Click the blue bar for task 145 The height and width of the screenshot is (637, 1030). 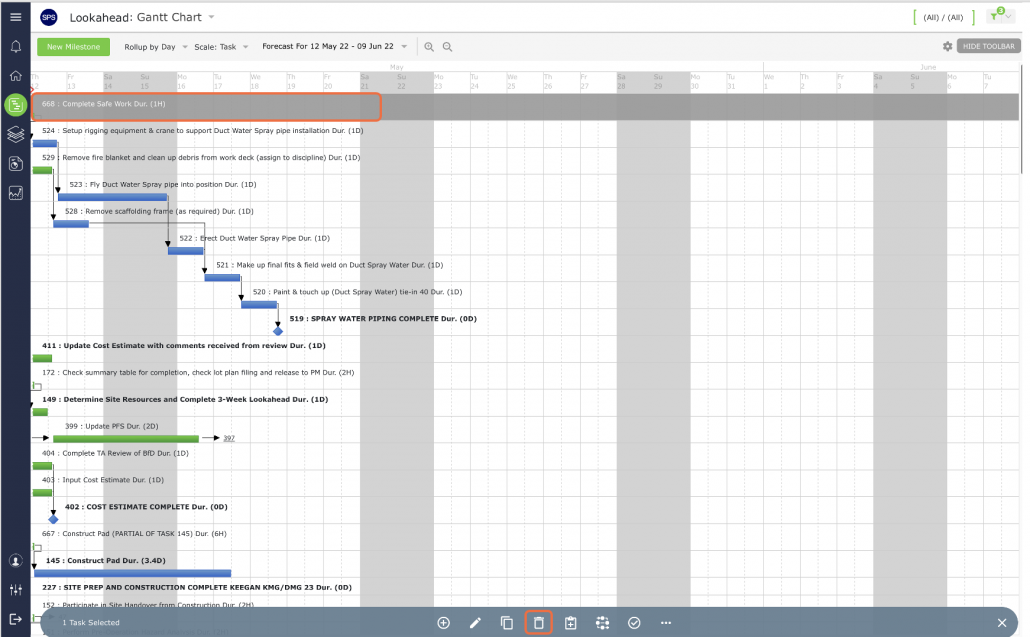133,573
